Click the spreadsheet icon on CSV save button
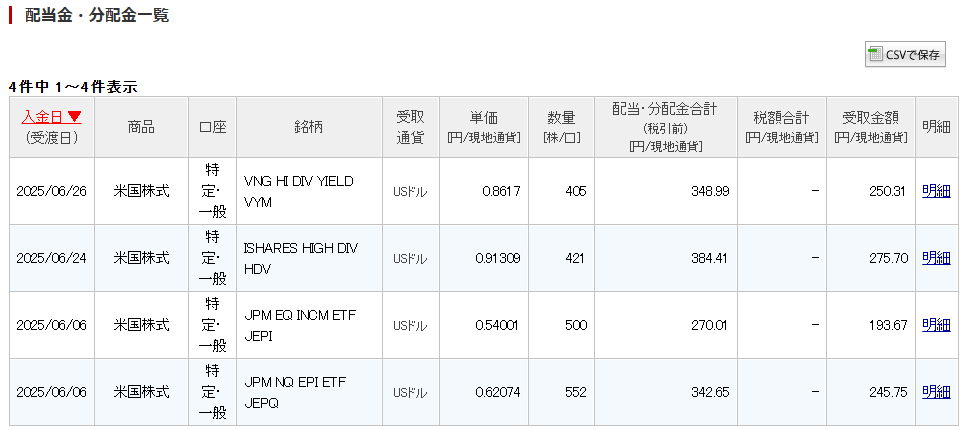Image resolution: width=965 pixels, height=430 pixels. click(875, 55)
